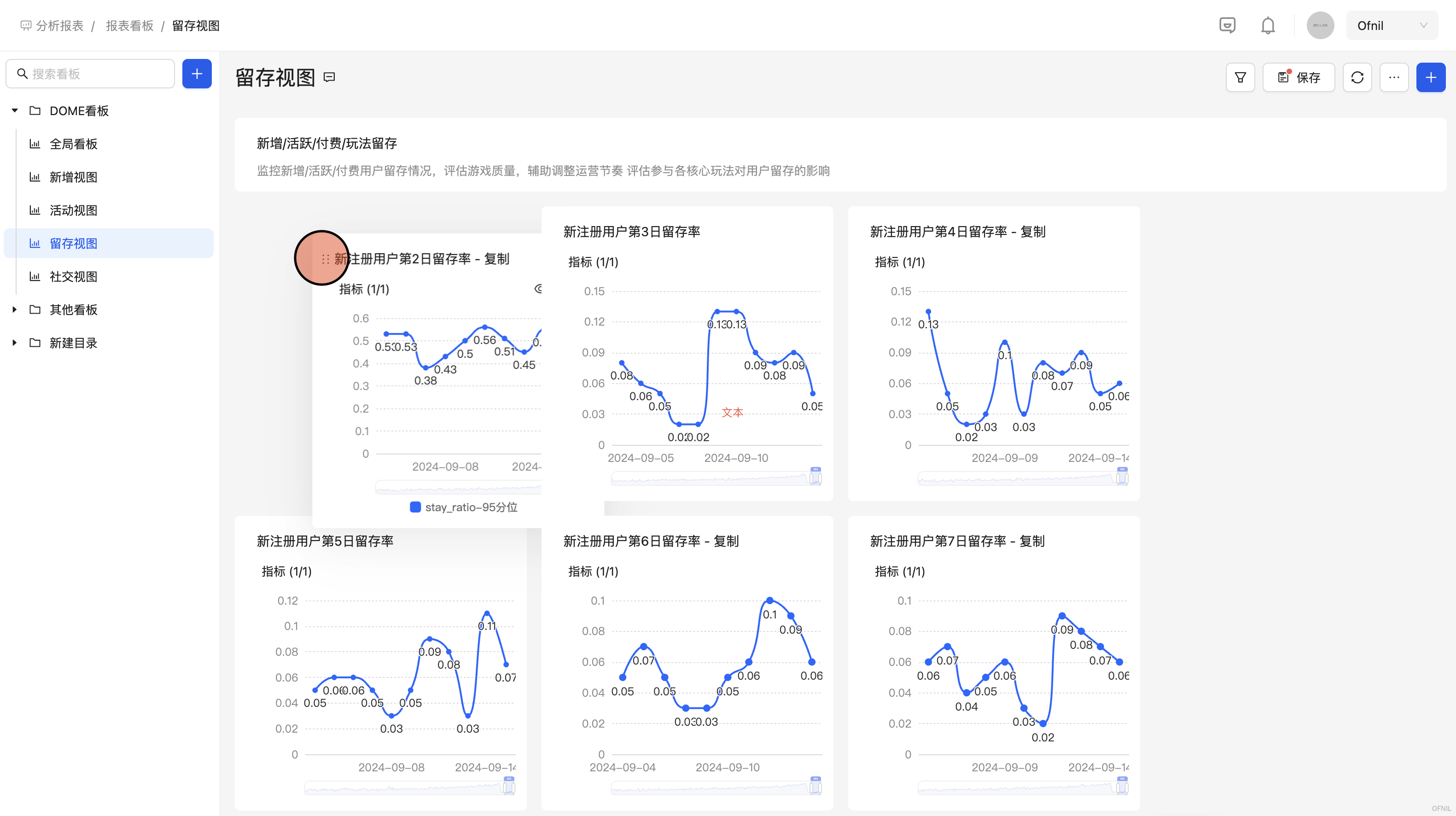The width and height of the screenshot is (1456, 816).
Task: Click the filter funnel icon
Action: click(1240, 77)
